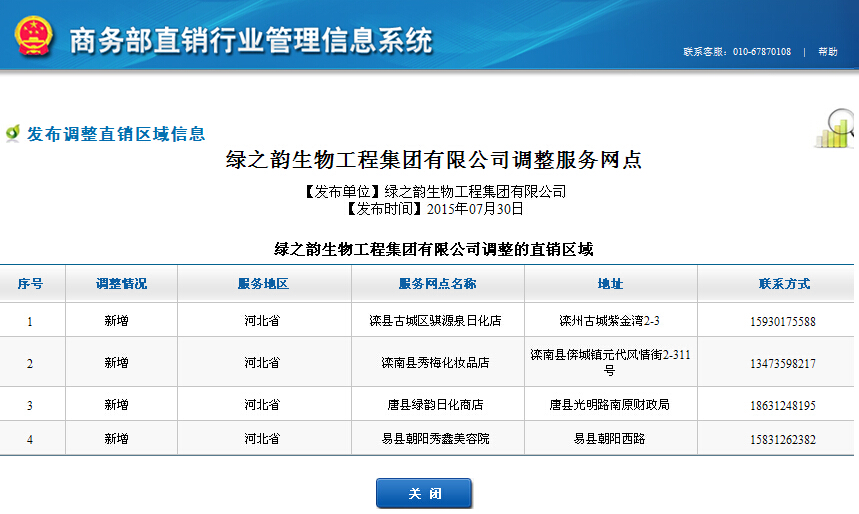
Task: Select the 调整情况 column header
Action: tap(121, 284)
